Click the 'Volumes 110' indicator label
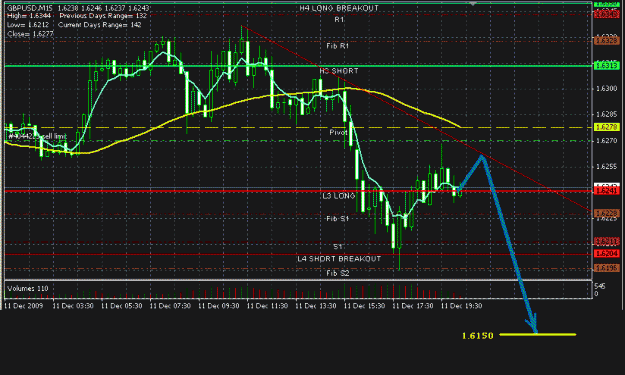The image size is (625, 375). click(28, 289)
